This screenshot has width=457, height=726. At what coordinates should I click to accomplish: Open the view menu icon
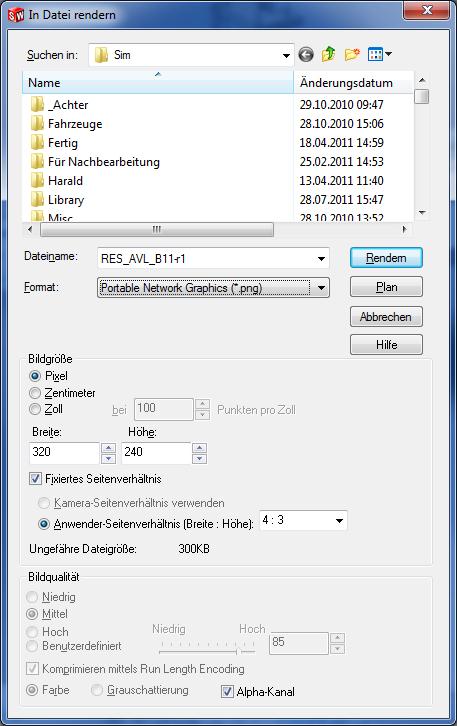pyautogui.click(x=375, y=55)
